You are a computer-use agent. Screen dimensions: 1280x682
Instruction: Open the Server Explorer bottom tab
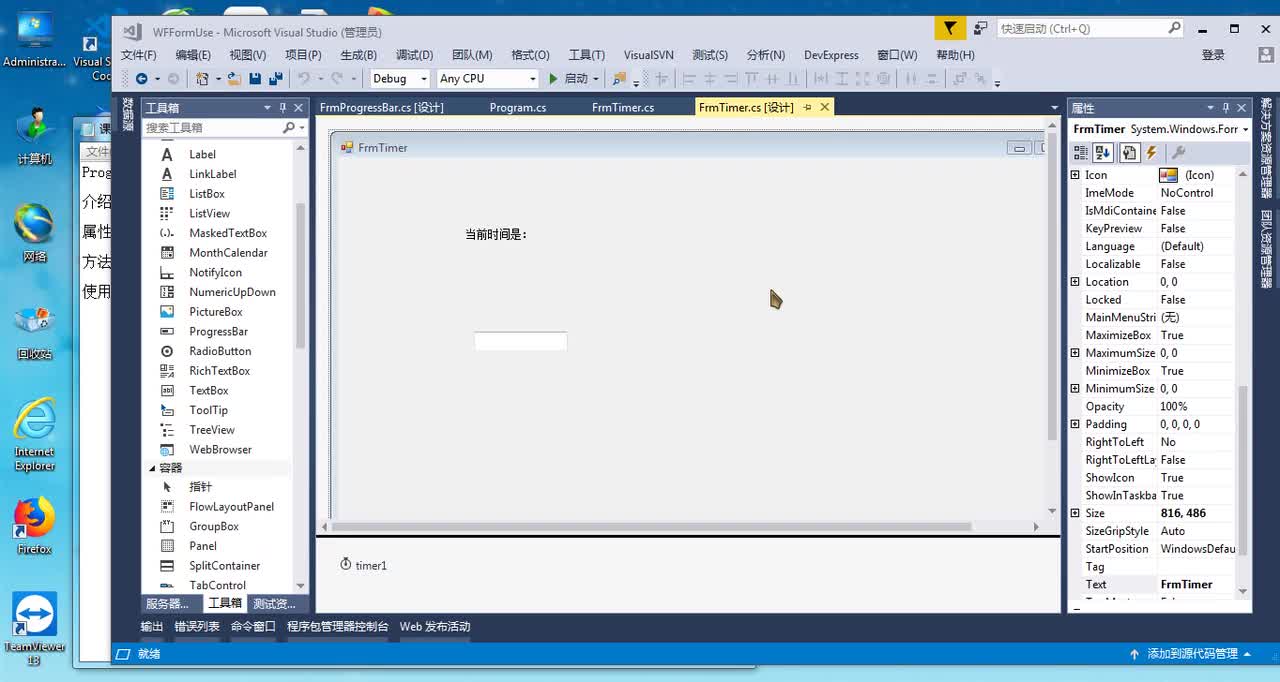tap(167, 603)
